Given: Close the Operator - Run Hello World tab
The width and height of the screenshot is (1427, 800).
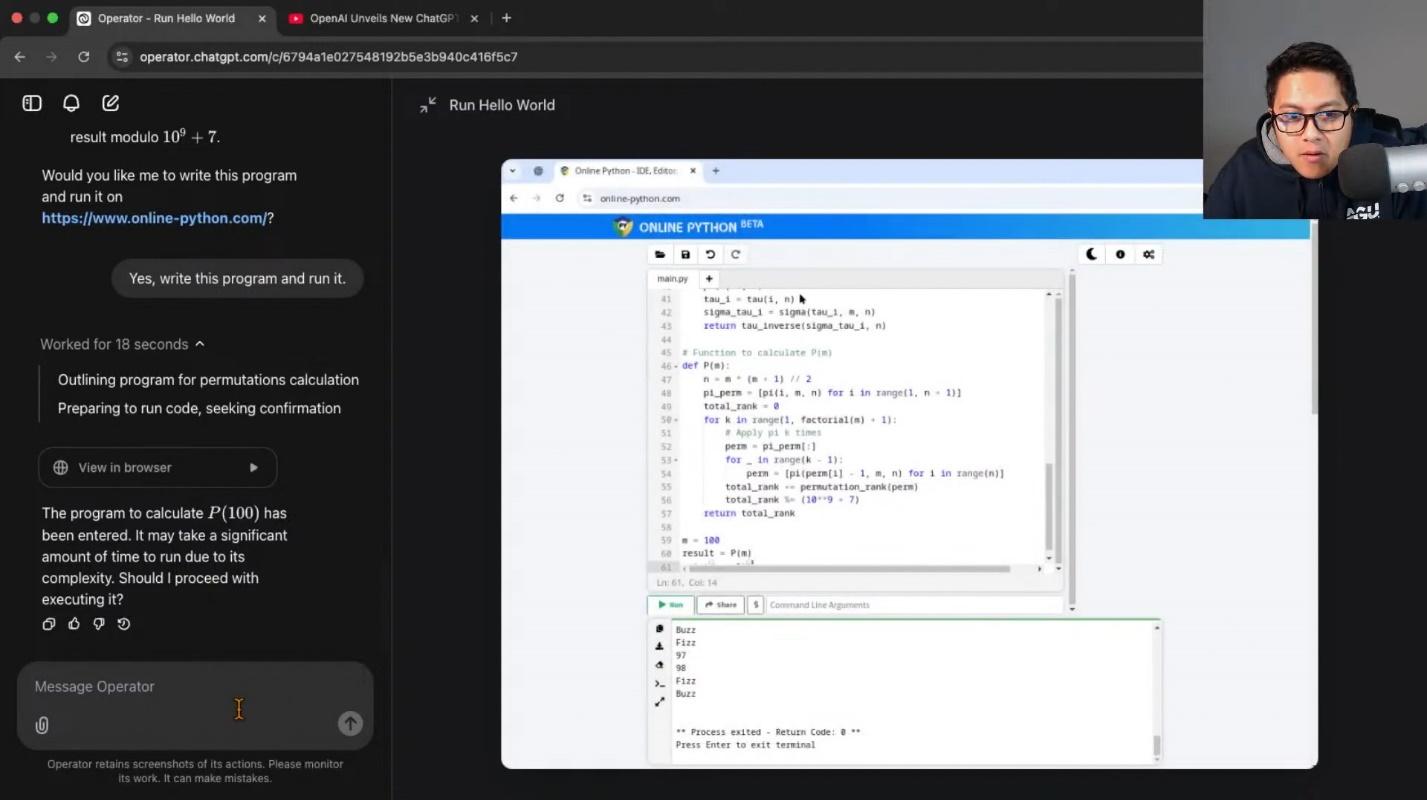Looking at the screenshot, I should pyautogui.click(x=262, y=18).
